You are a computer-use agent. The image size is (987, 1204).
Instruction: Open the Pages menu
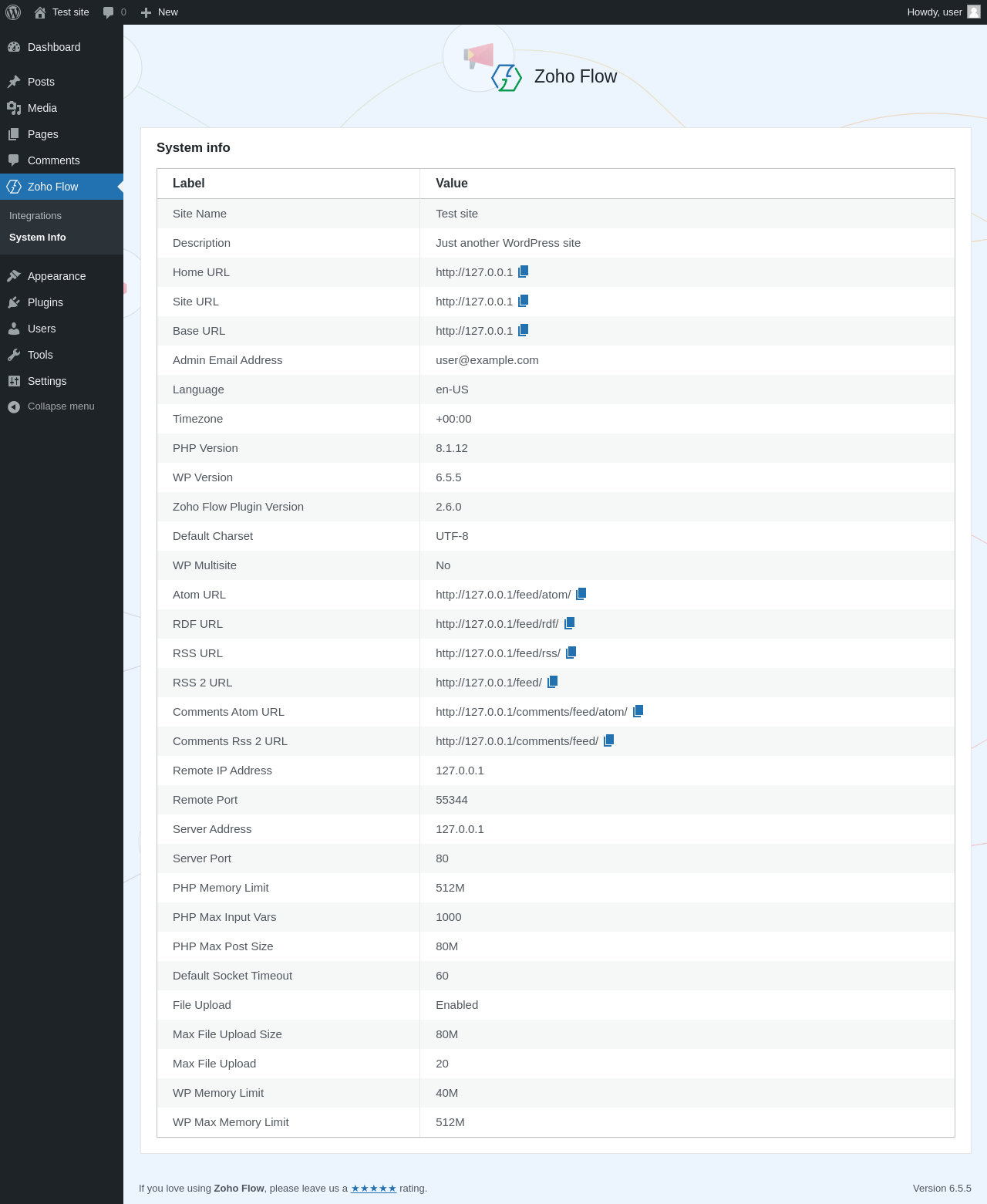tap(62, 134)
